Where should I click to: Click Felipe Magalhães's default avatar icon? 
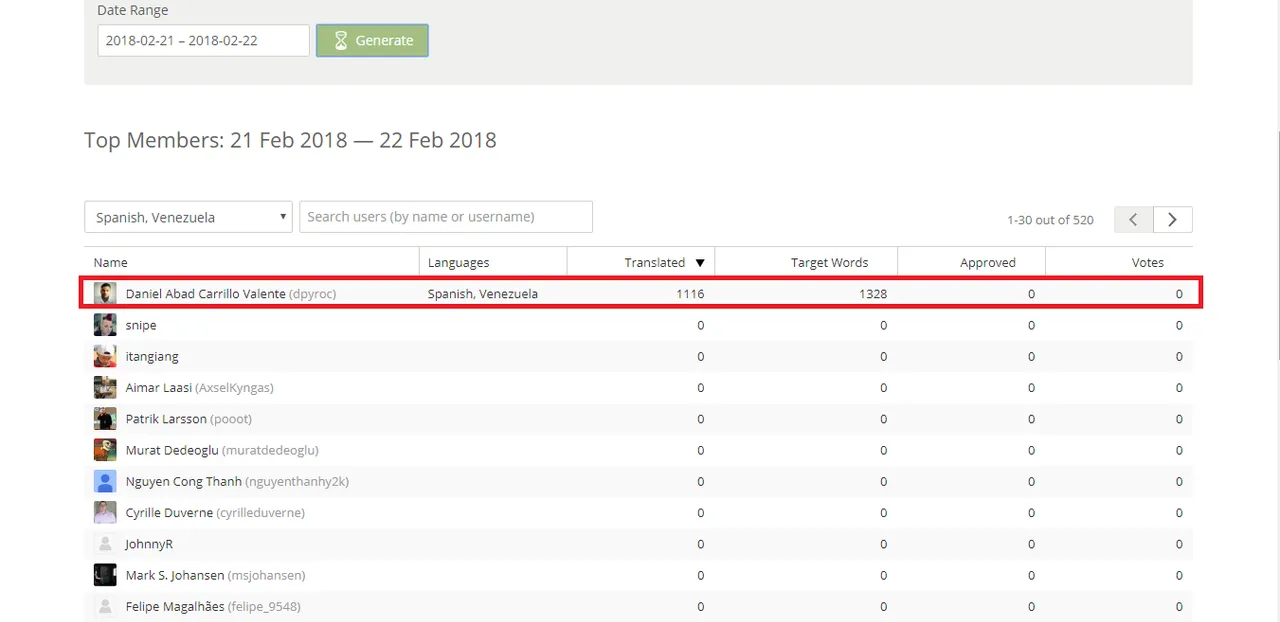click(x=105, y=606)
